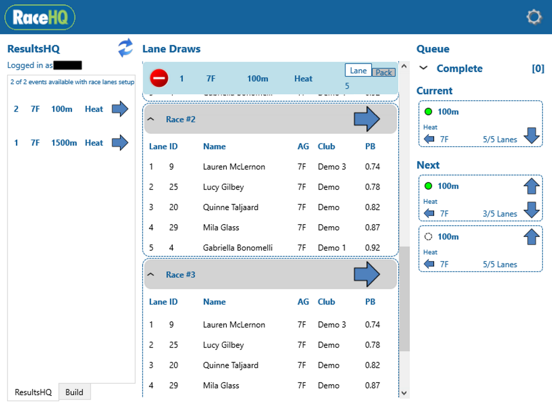The width and height of the screenshot is (552, 414).
Task: Click 5/5 Lanes text in Current race
Action: click(x=500, y=139)
